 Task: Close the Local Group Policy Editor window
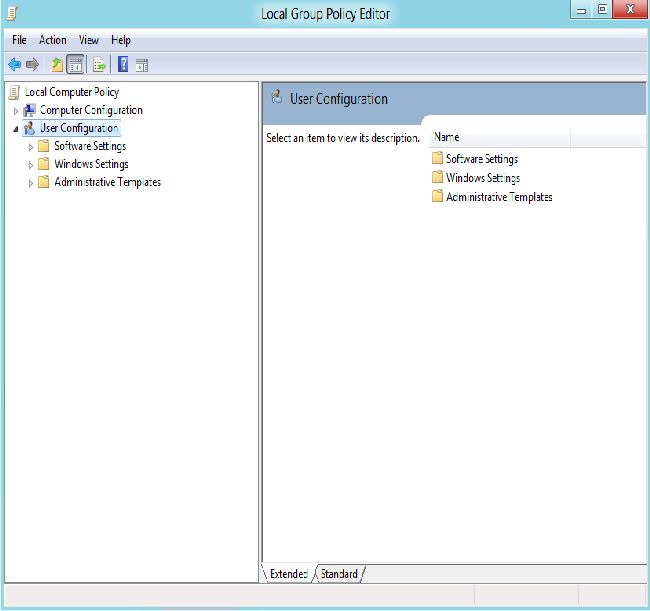click(630, 9)
